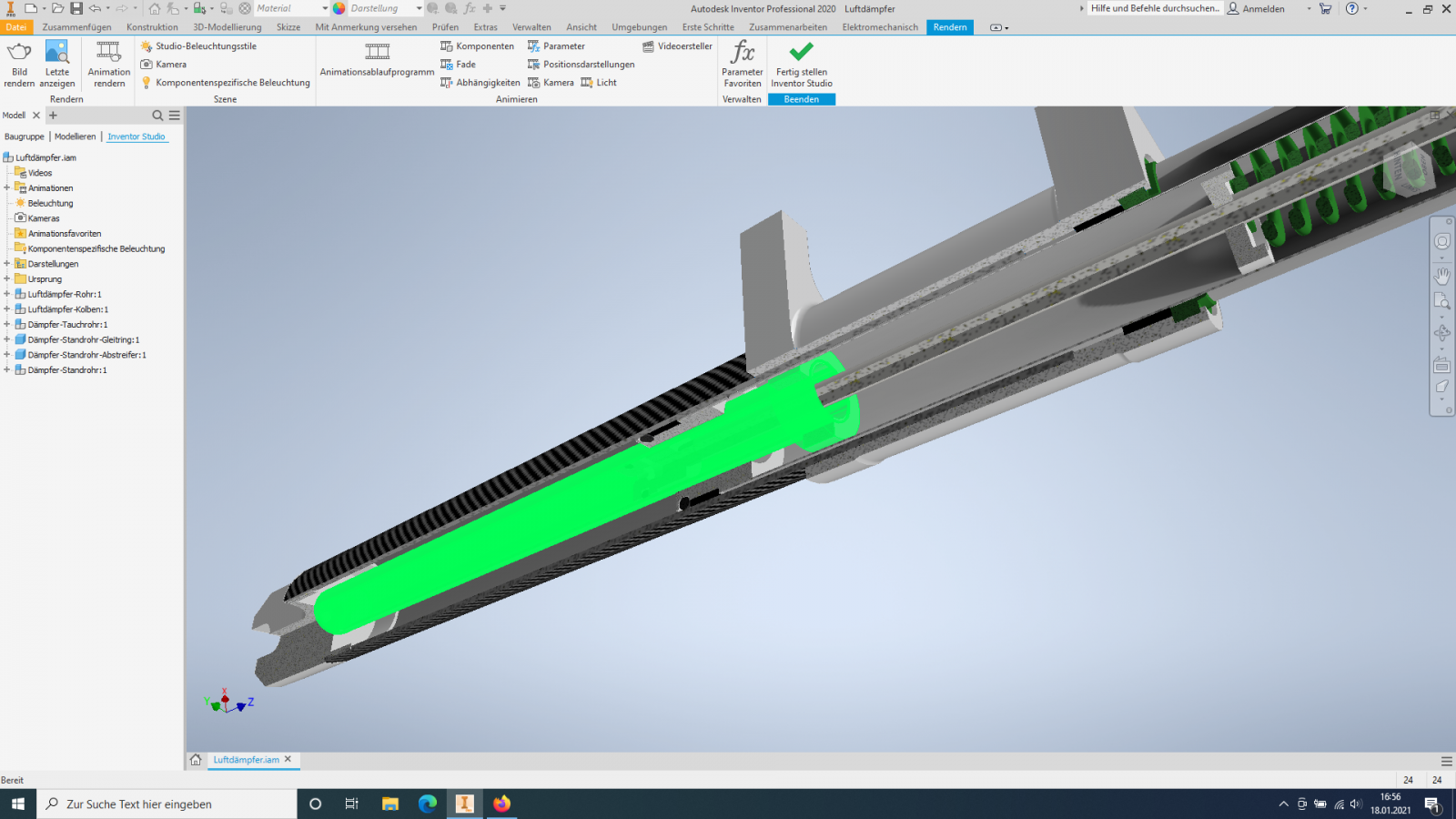The width and height of the screenshot is (1456, 819).
Task: Open the Datei menu
Action: [x=16, y=27]
